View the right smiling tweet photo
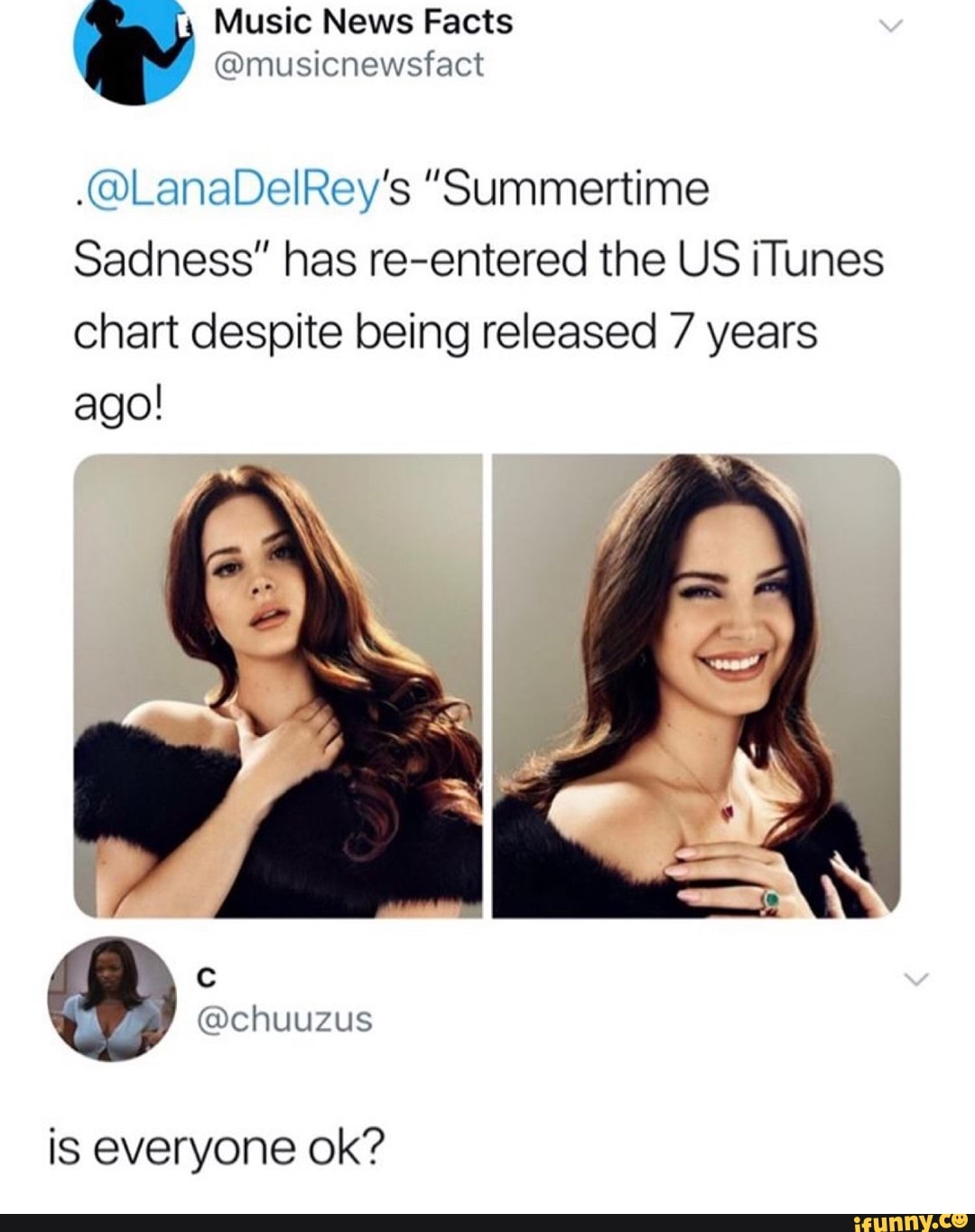Viewport: 975px width, 1232px height. click(x=696, y=686)
